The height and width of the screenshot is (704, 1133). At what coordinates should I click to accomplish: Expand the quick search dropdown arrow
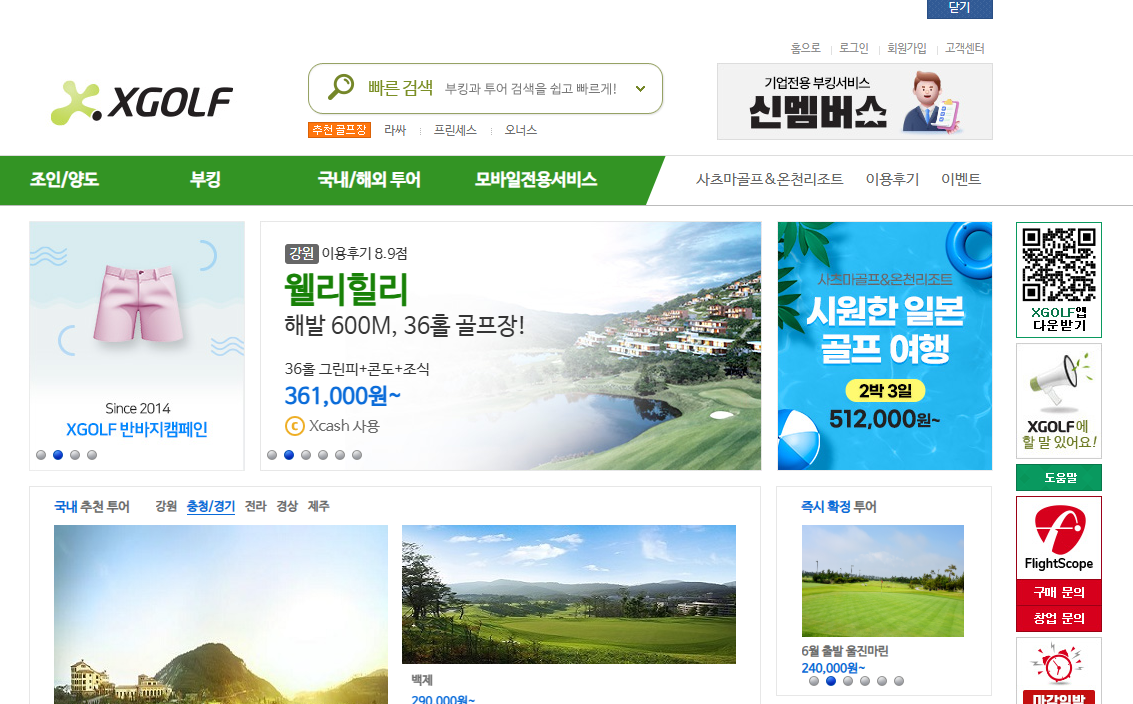pyautogui.click(x=640, y=89)
